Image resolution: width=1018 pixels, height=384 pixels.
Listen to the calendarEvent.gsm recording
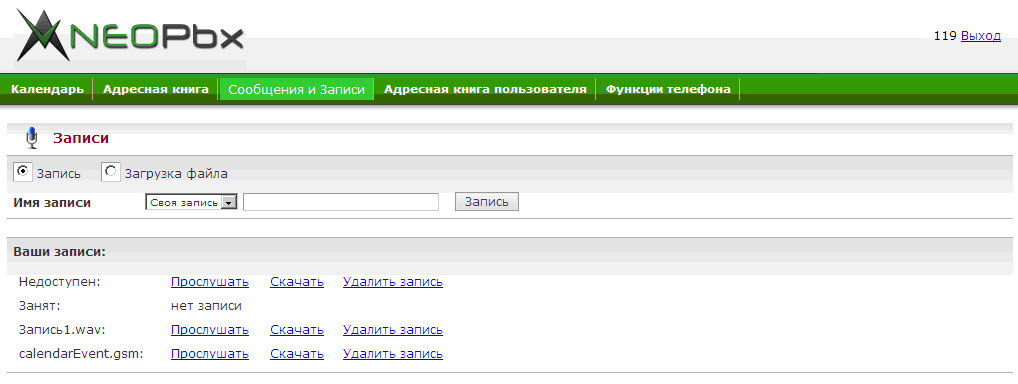210,354
